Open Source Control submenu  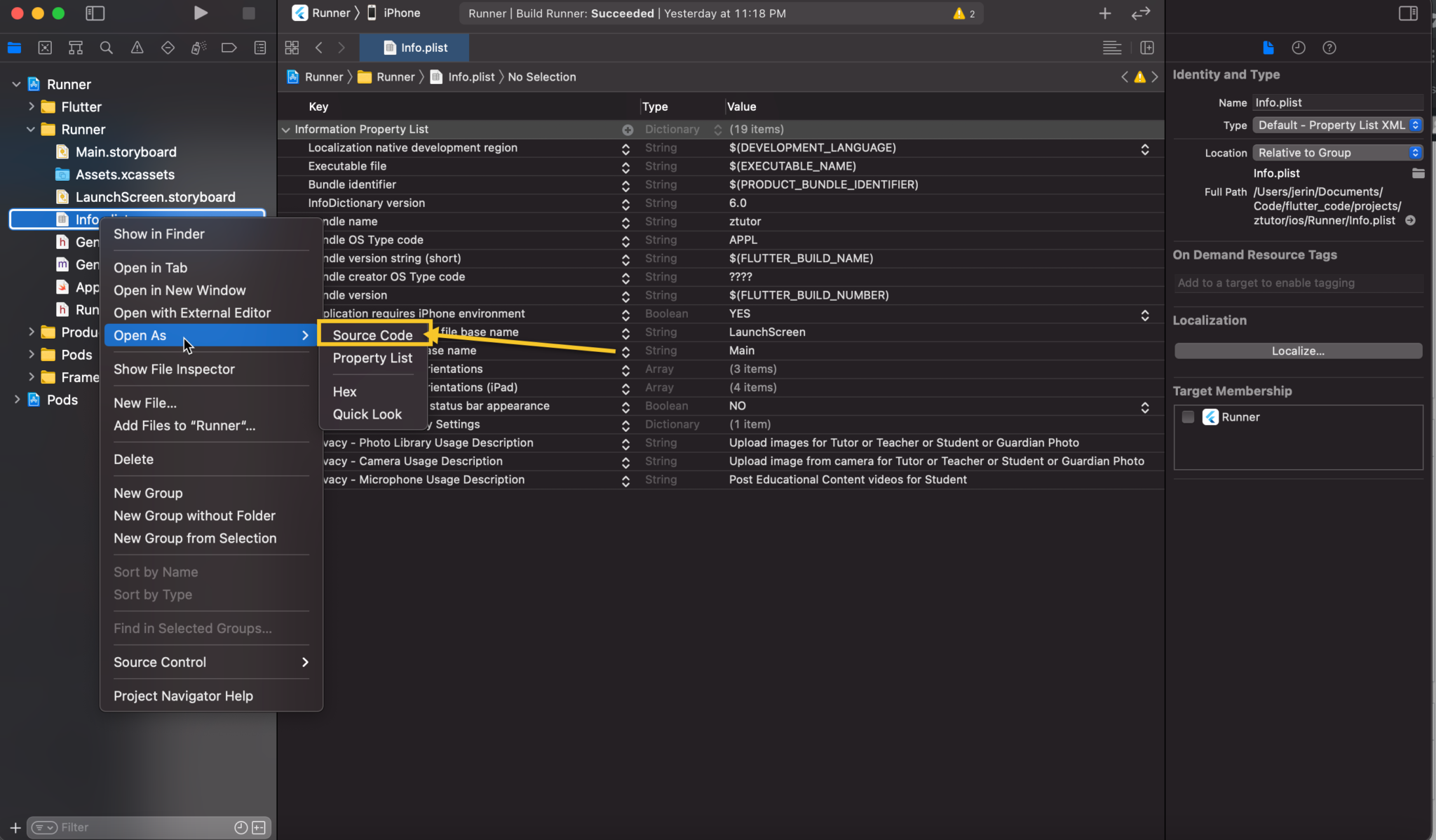[x=211, y=662]
